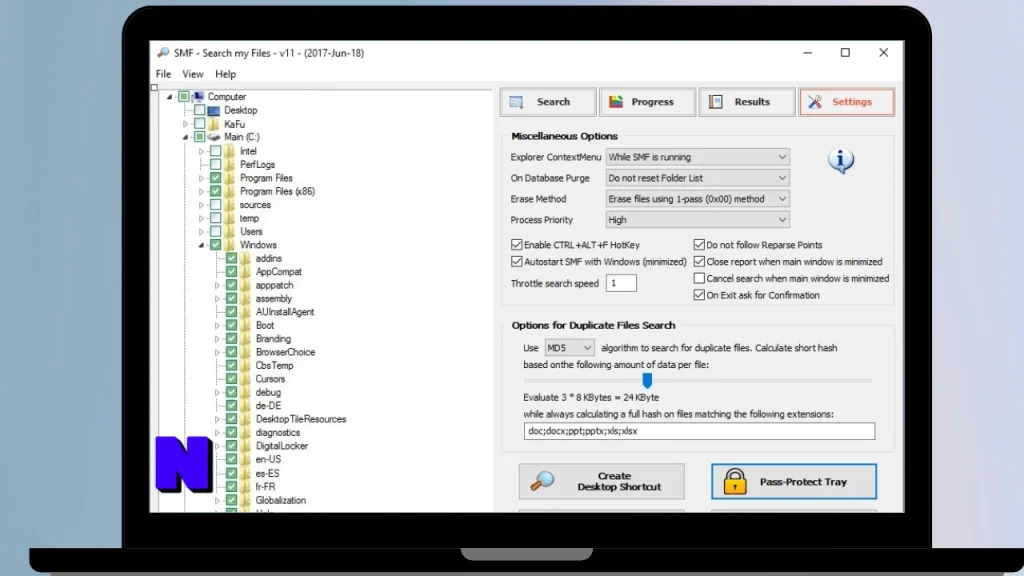Select the BrowserChoice tree row

pos(285,352)
